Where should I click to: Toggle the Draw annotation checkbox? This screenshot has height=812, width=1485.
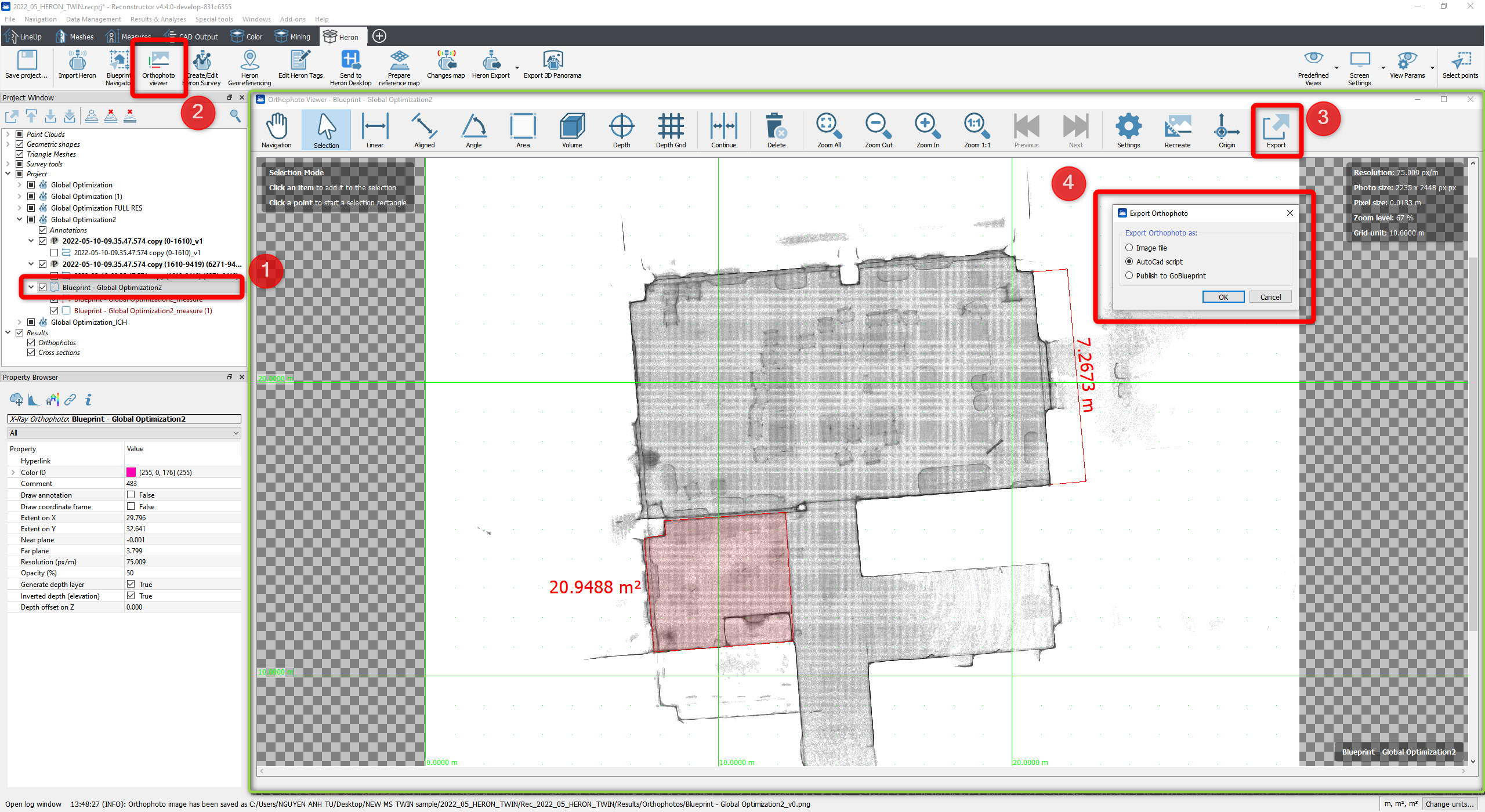[x=131, y=495]
